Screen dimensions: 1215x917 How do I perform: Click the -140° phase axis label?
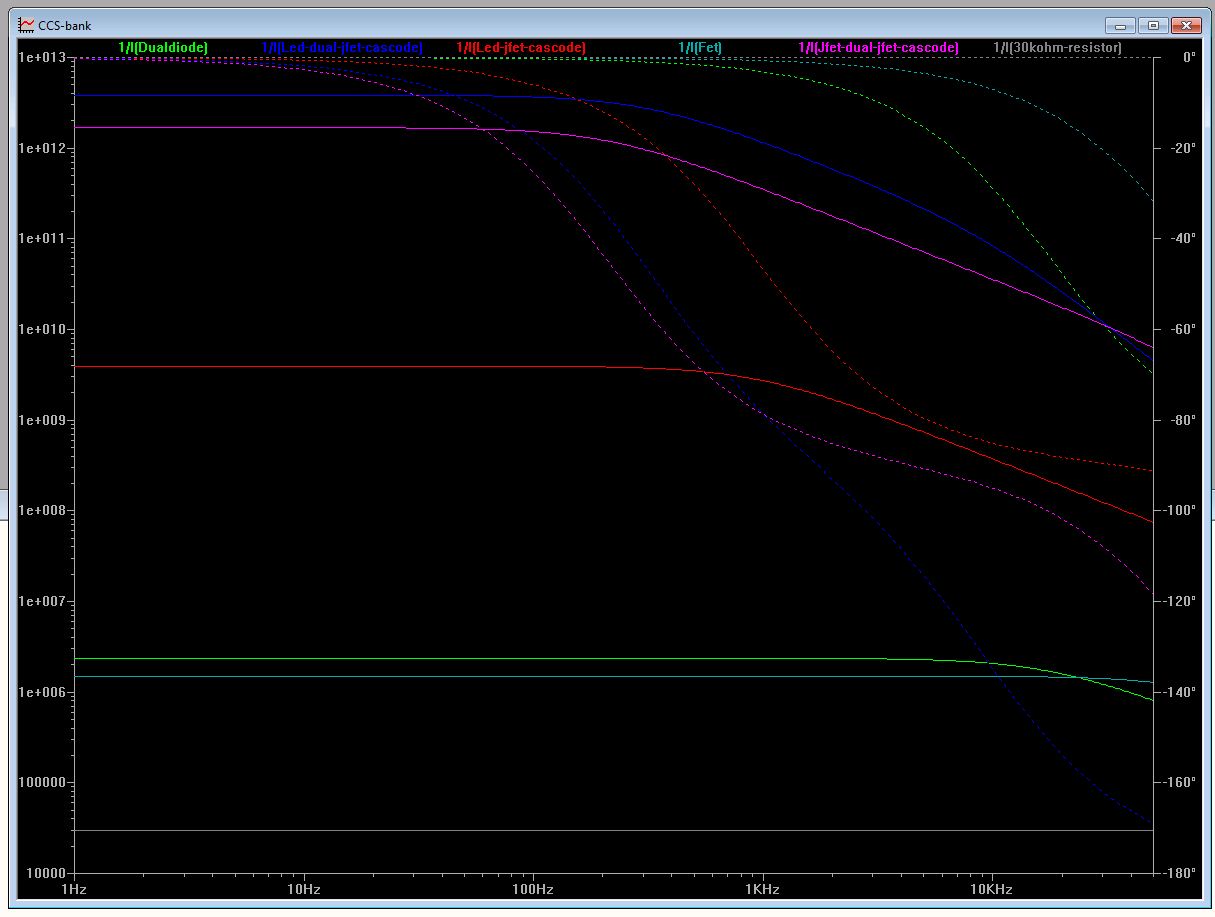click(x=1180, y=692)
